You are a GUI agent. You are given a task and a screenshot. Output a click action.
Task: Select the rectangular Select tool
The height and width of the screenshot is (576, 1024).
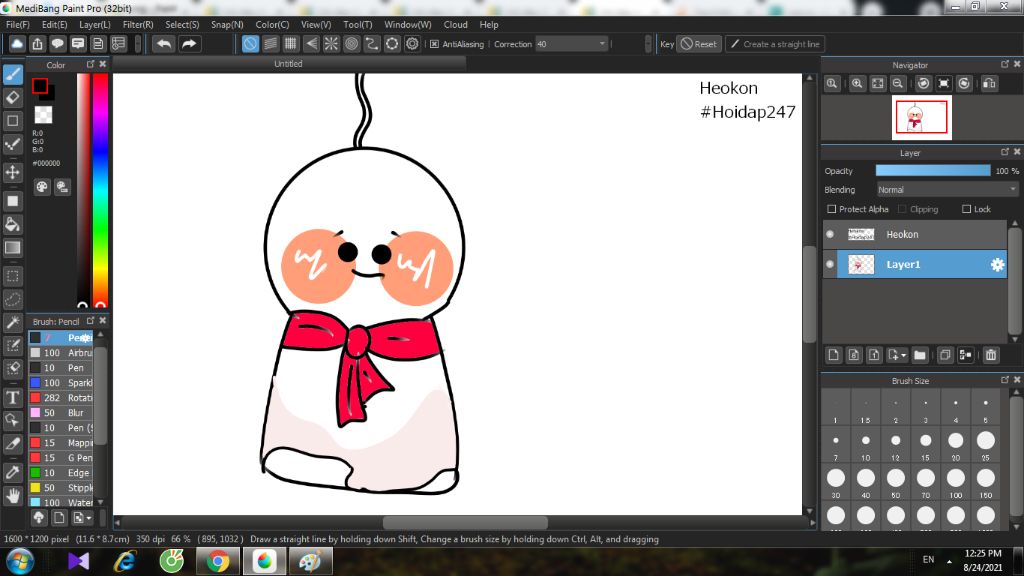point(12,276)
